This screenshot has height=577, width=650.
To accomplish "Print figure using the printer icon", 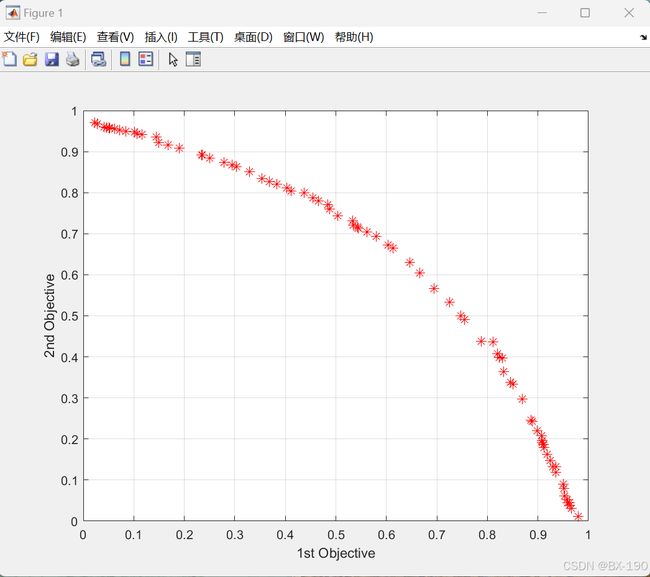I will [x=73, y=59].
